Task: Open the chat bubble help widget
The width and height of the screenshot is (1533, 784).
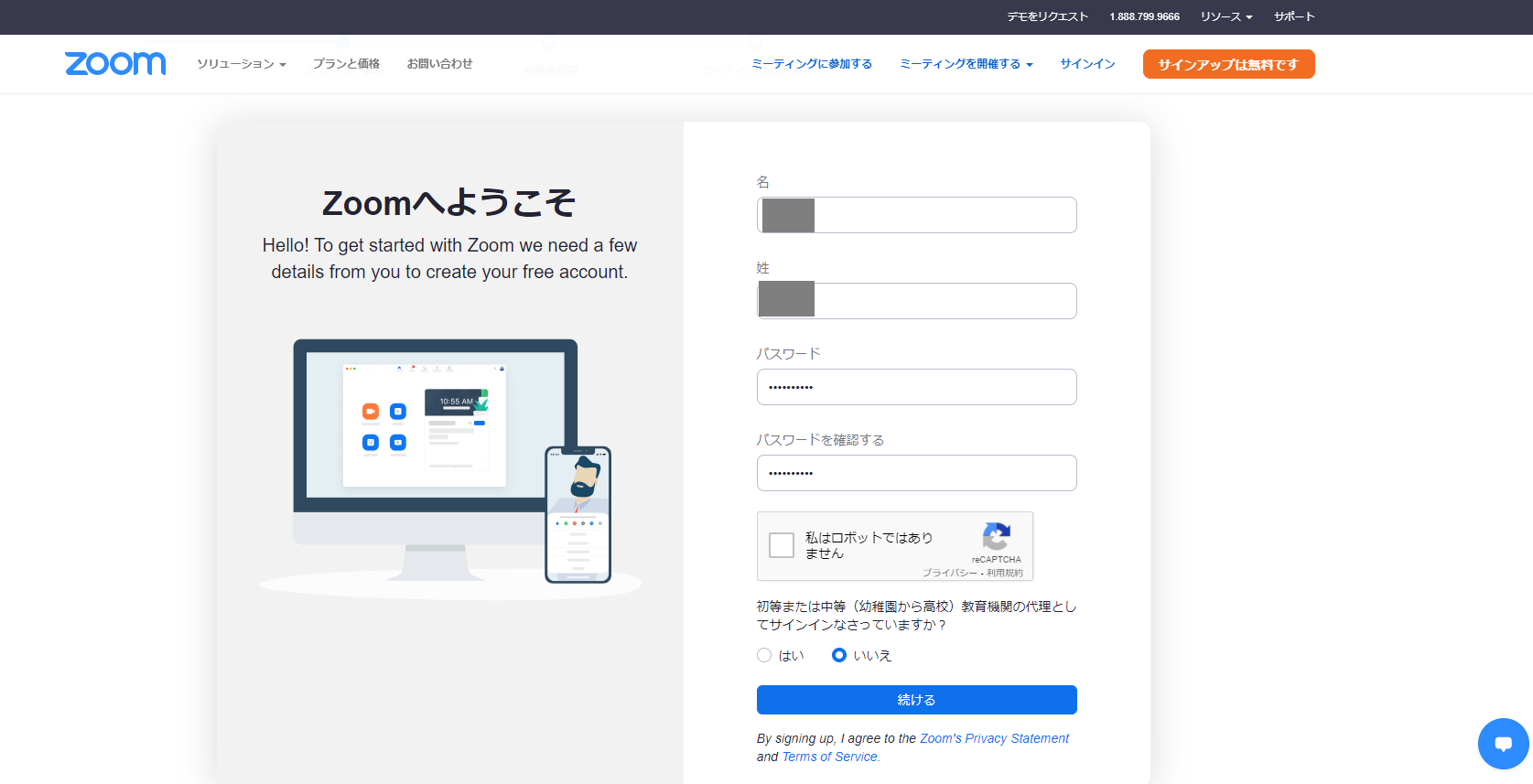Action: pos(1503,744)
